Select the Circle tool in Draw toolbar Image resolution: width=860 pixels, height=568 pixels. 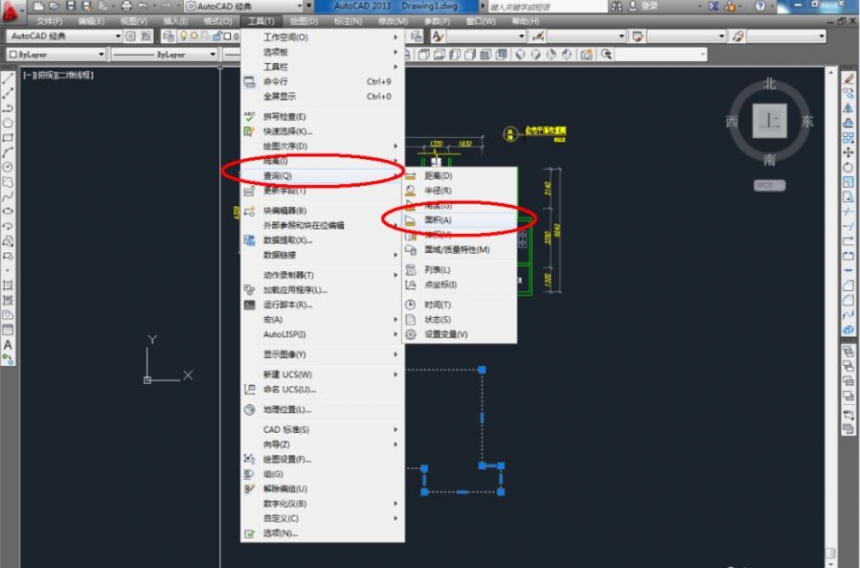pos(8,167)
